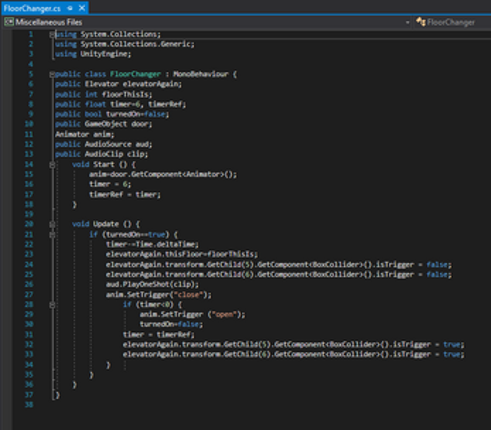Click the FloorChanger class icon
This screenshot has width=491, height=430.
tap(421, 22)
